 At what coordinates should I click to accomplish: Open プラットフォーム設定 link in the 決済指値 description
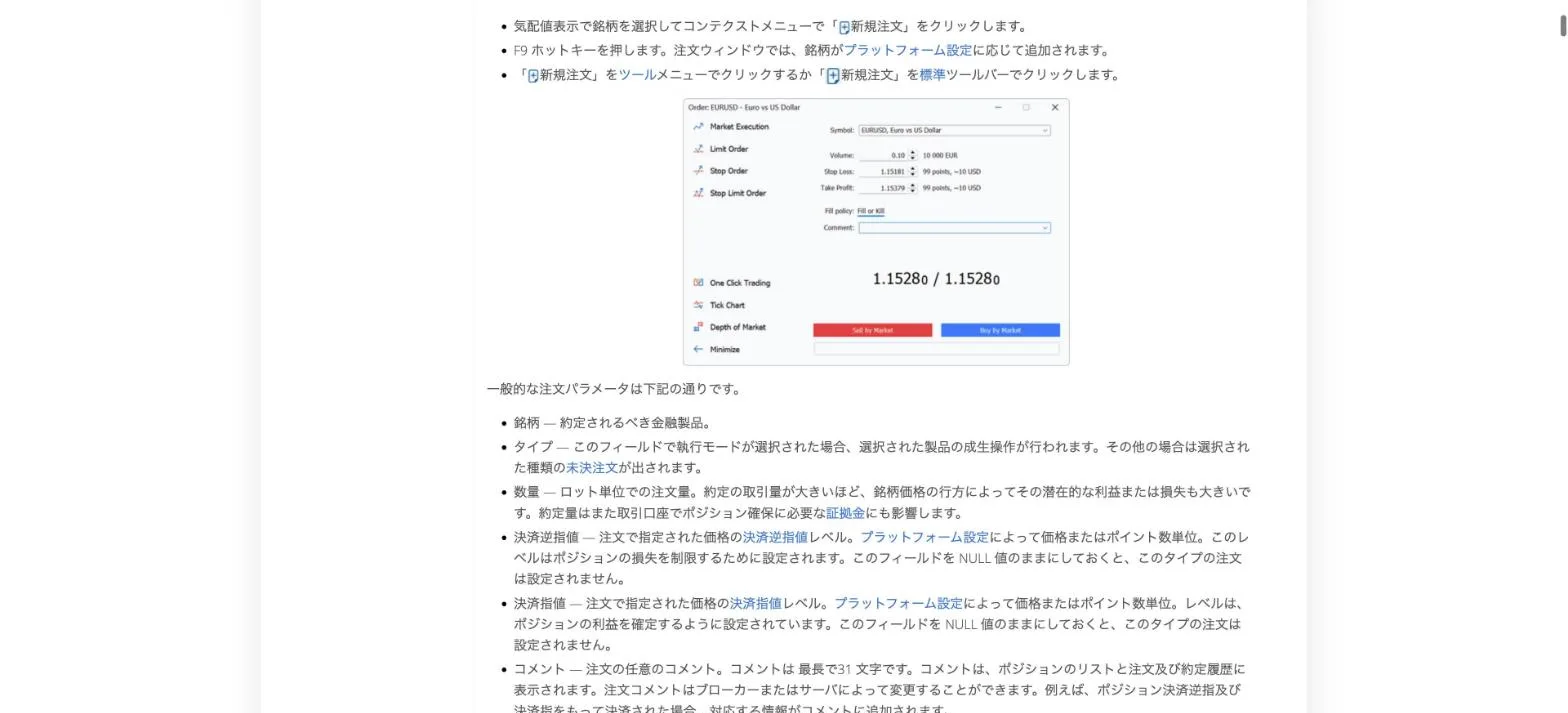click(898, 604)
